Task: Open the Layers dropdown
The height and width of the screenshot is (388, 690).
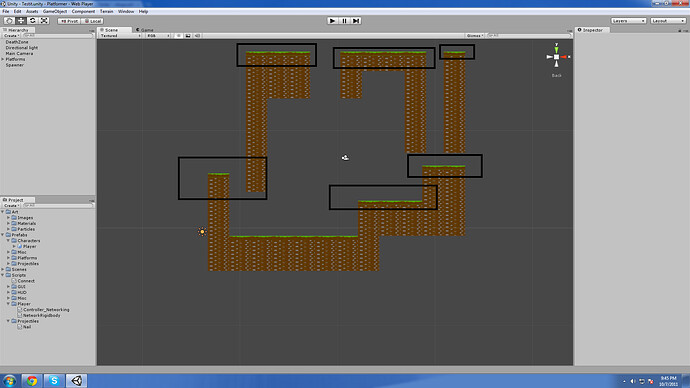Action: pos(628,21)
